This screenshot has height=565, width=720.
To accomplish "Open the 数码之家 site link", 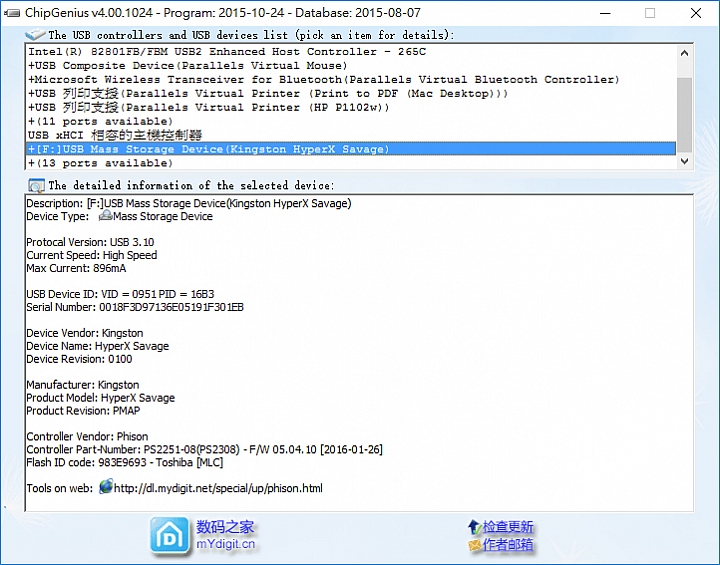I will coord(225,527).
